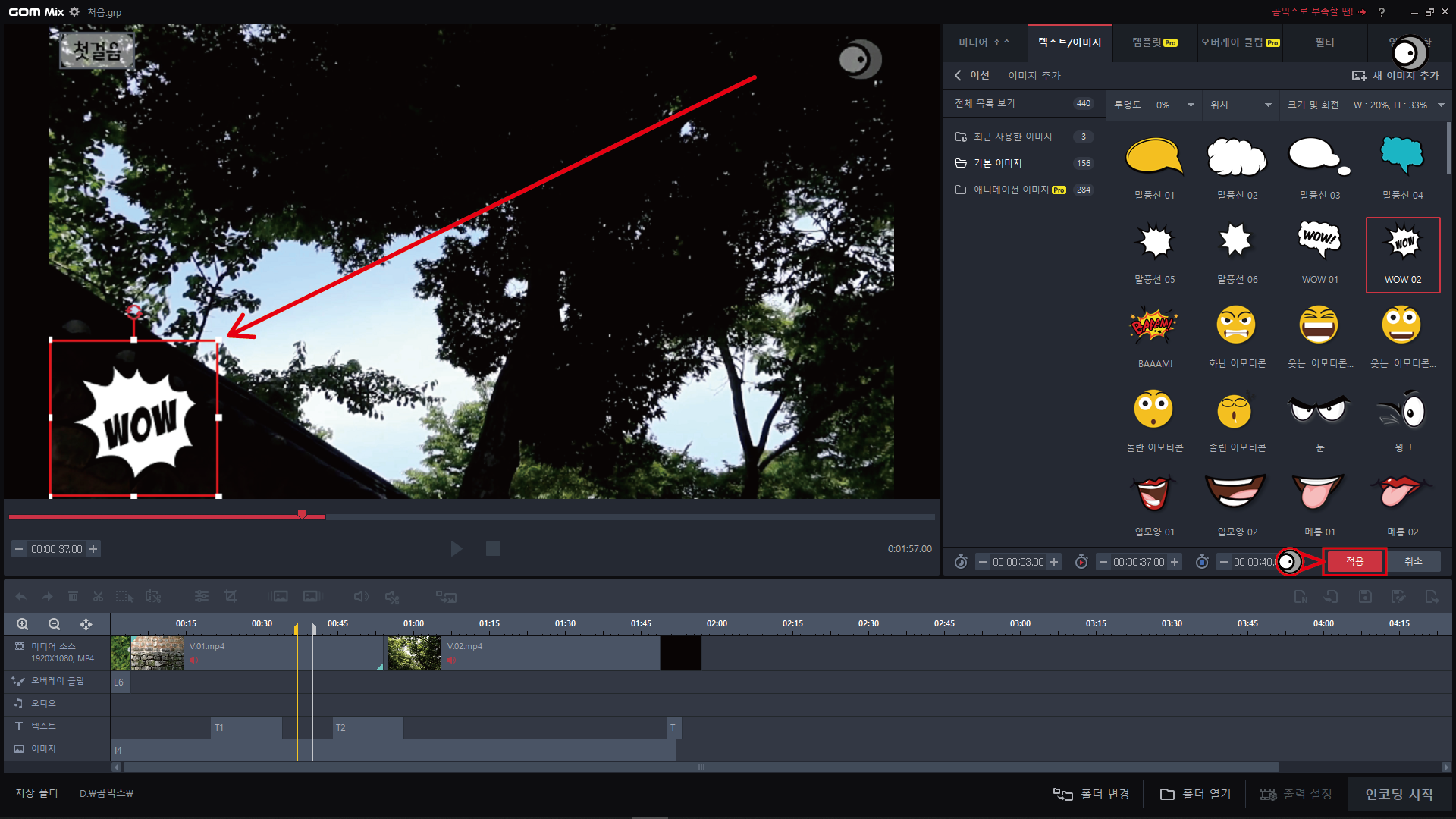This screenshot has width=1456, height=819.
Task: Click the red 적용 apply button
Action: [x=1354, y=561]
